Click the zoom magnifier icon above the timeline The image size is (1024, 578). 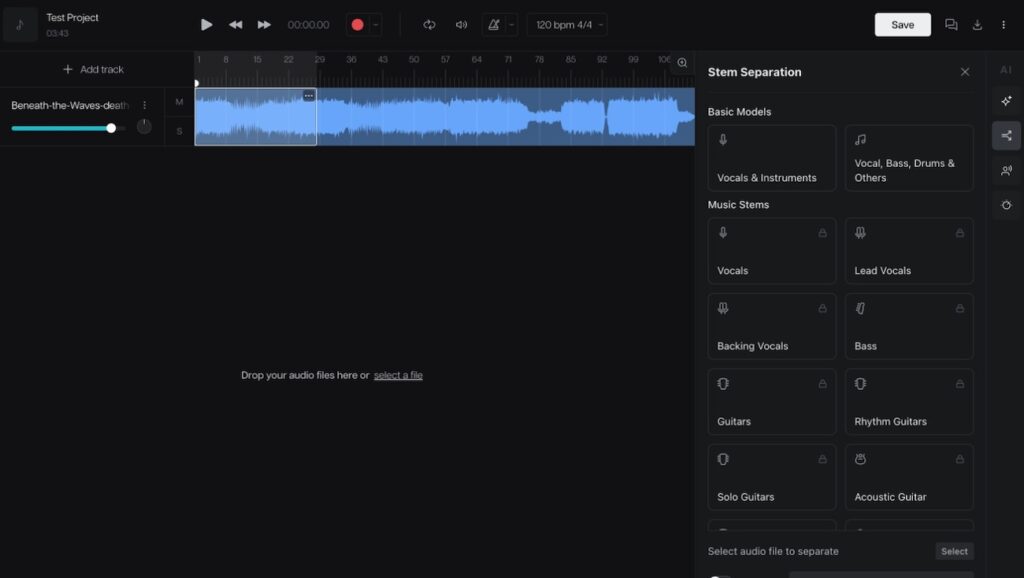click(x=681, y=62)
